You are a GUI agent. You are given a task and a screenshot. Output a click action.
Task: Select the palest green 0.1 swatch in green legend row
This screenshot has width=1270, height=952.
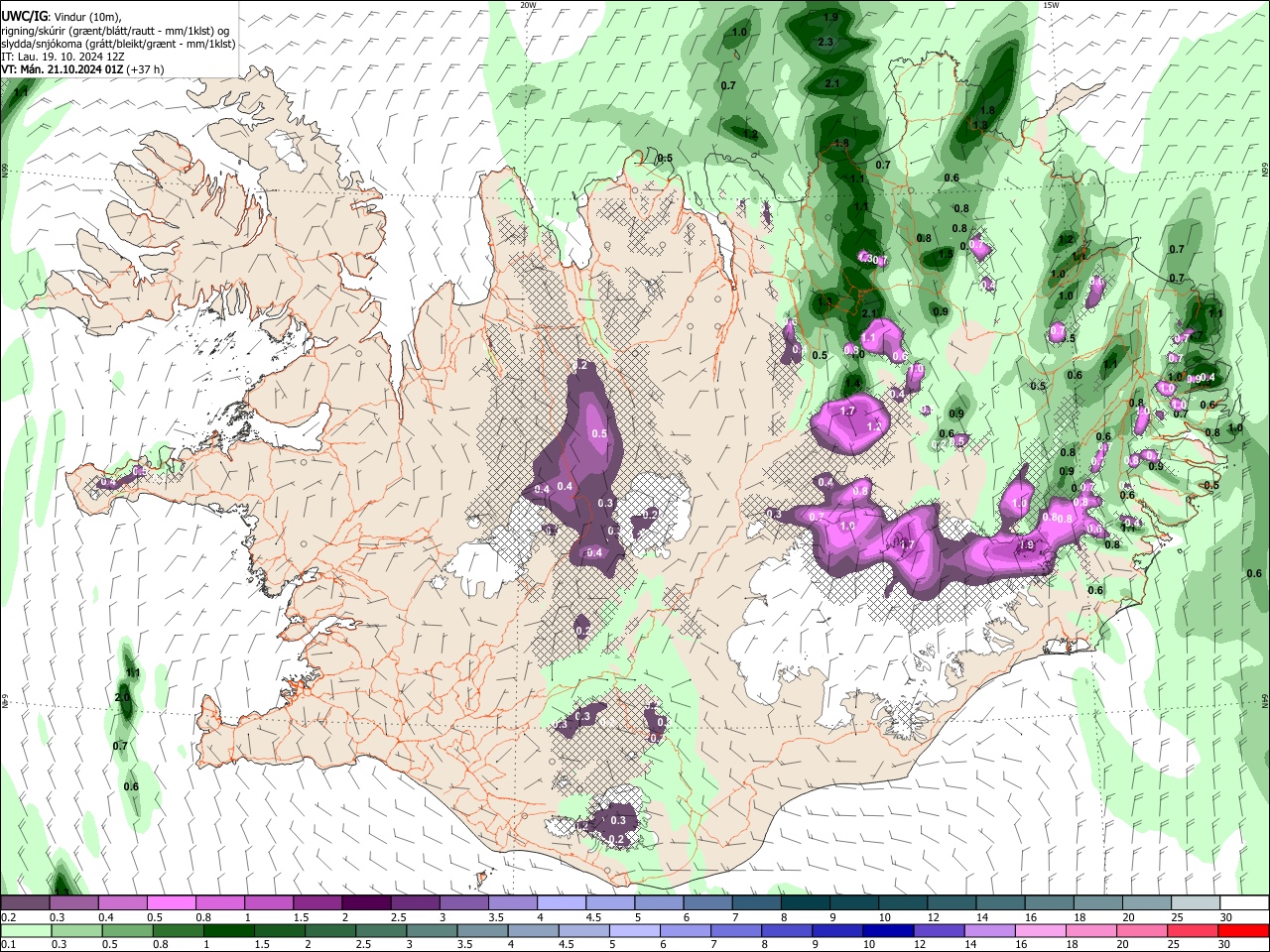25,930
